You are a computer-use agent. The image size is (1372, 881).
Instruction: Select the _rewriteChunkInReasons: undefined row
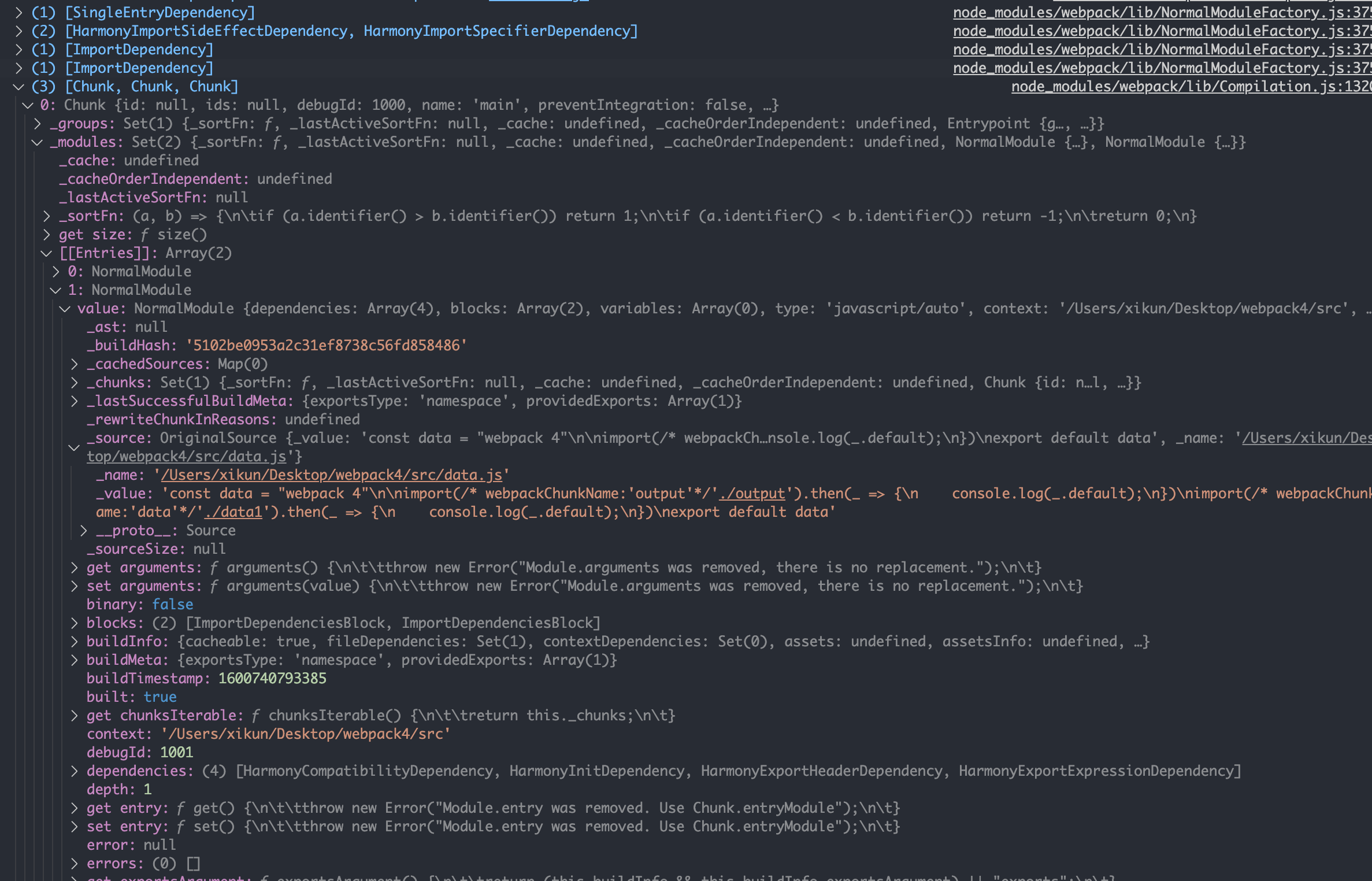pyautogui.click(x=223, y=420)
